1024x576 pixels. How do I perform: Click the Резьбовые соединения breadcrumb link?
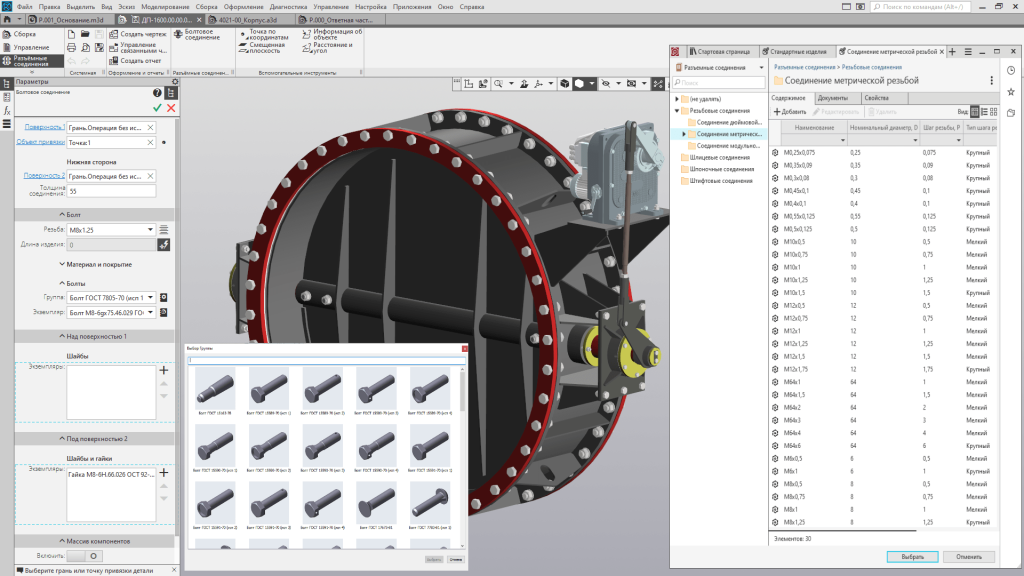tap(872, 67)
